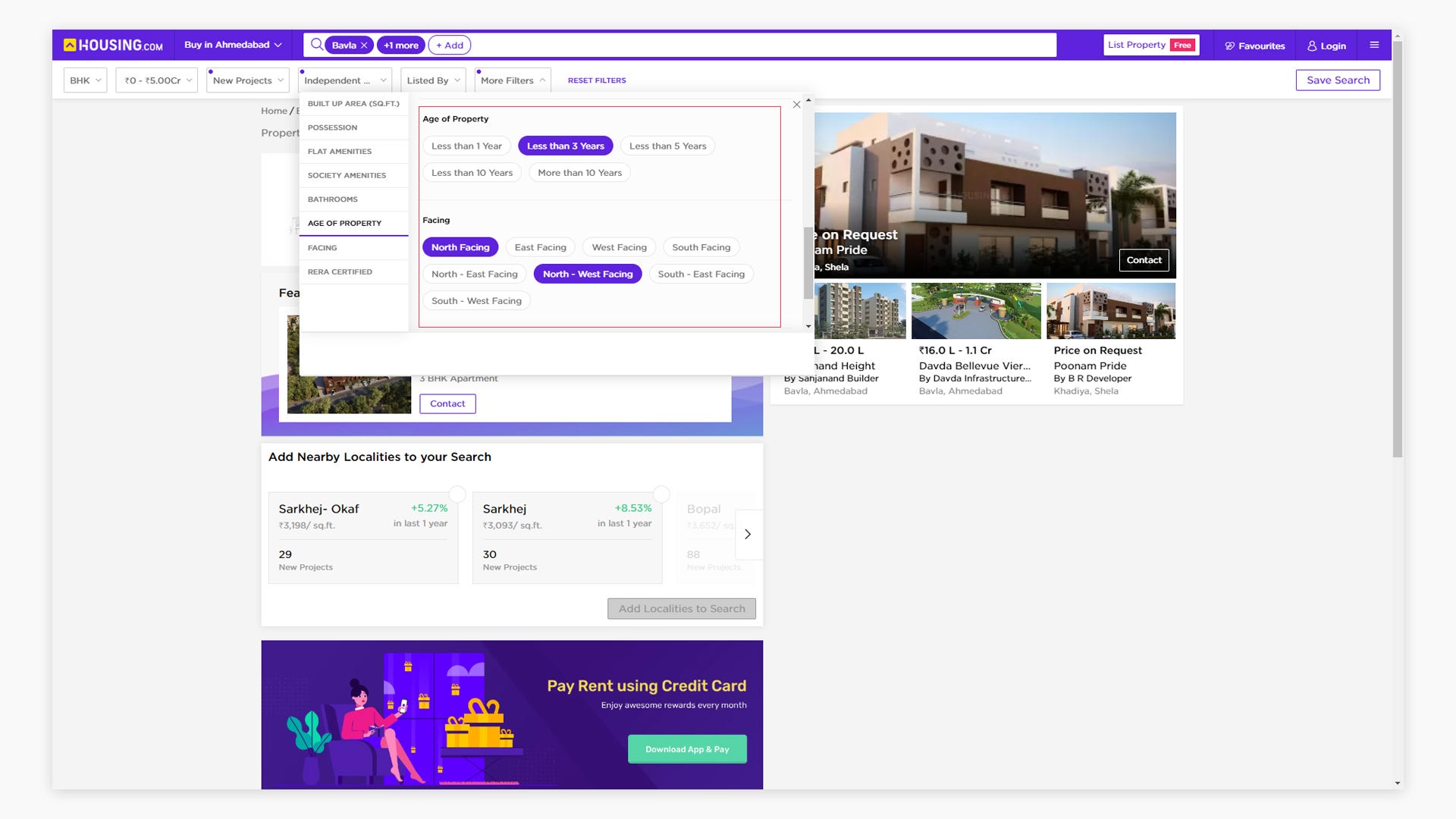Open the hamburger menu icon
Image resolution: width=1456 pixels, height=819 pixels.
pyautogui.click(x=1374, y=45)
